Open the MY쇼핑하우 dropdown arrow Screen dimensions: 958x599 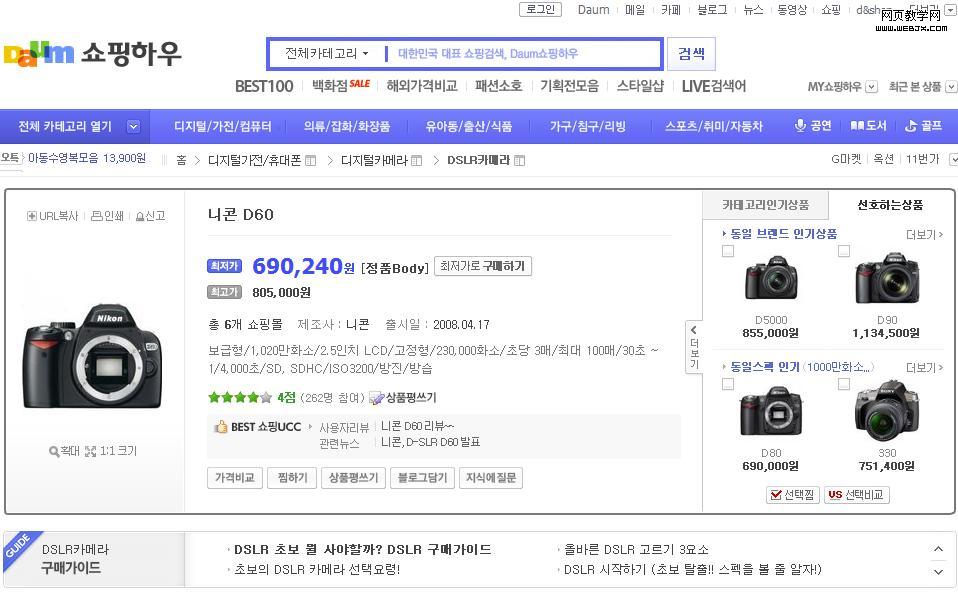[x=871, y=87]
